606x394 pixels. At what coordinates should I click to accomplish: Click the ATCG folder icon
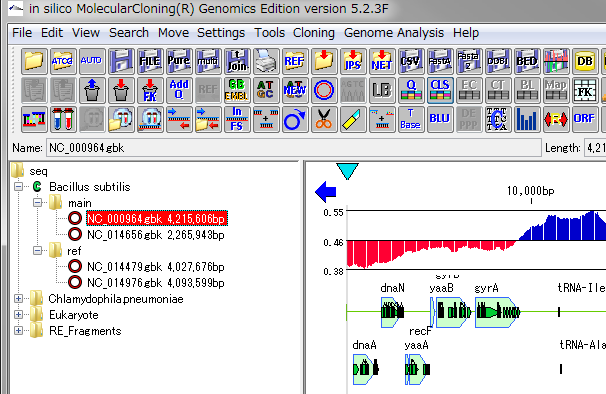(63, 61)
